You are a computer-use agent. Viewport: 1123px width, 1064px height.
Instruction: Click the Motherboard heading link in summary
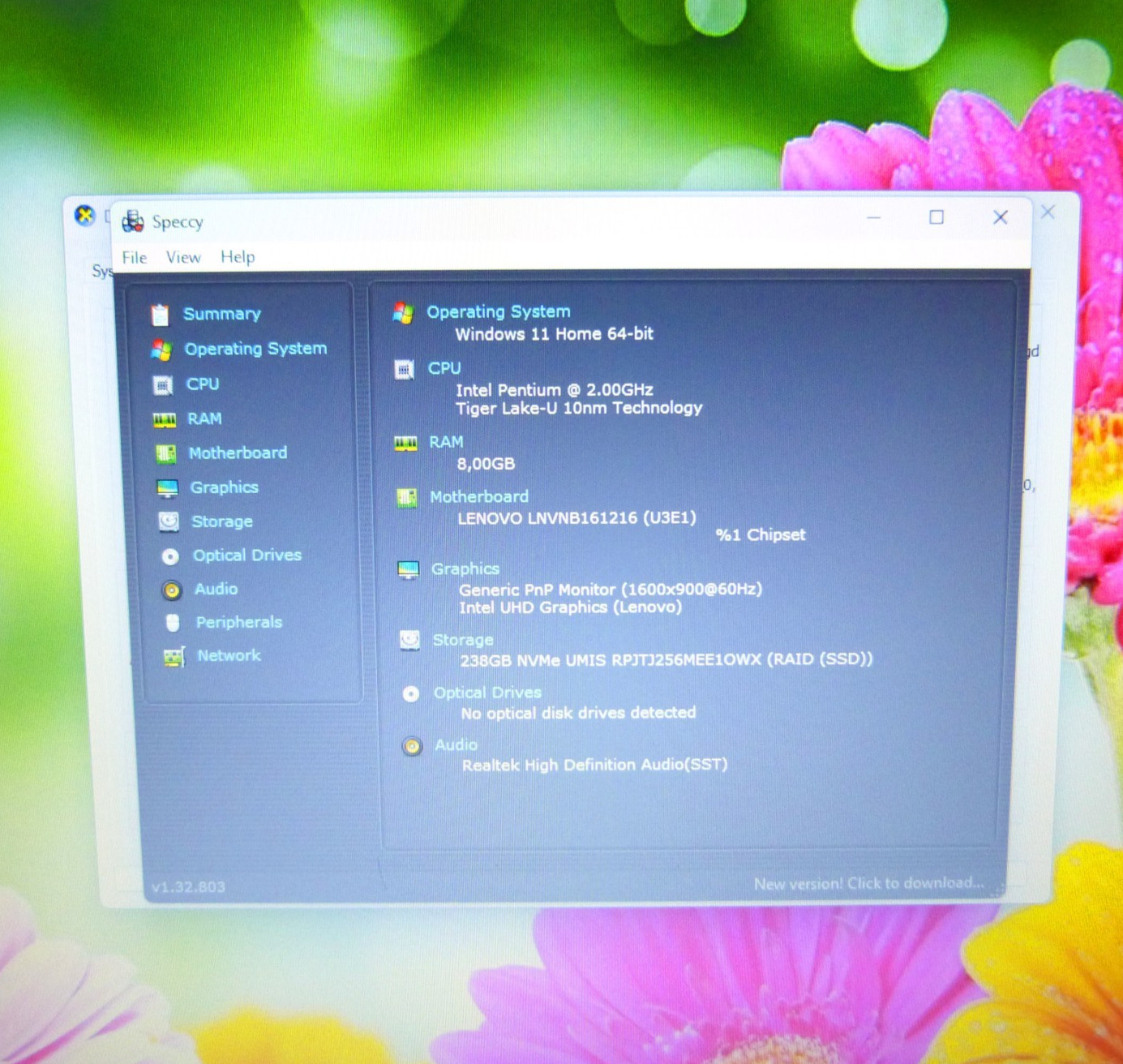[479, 496]
